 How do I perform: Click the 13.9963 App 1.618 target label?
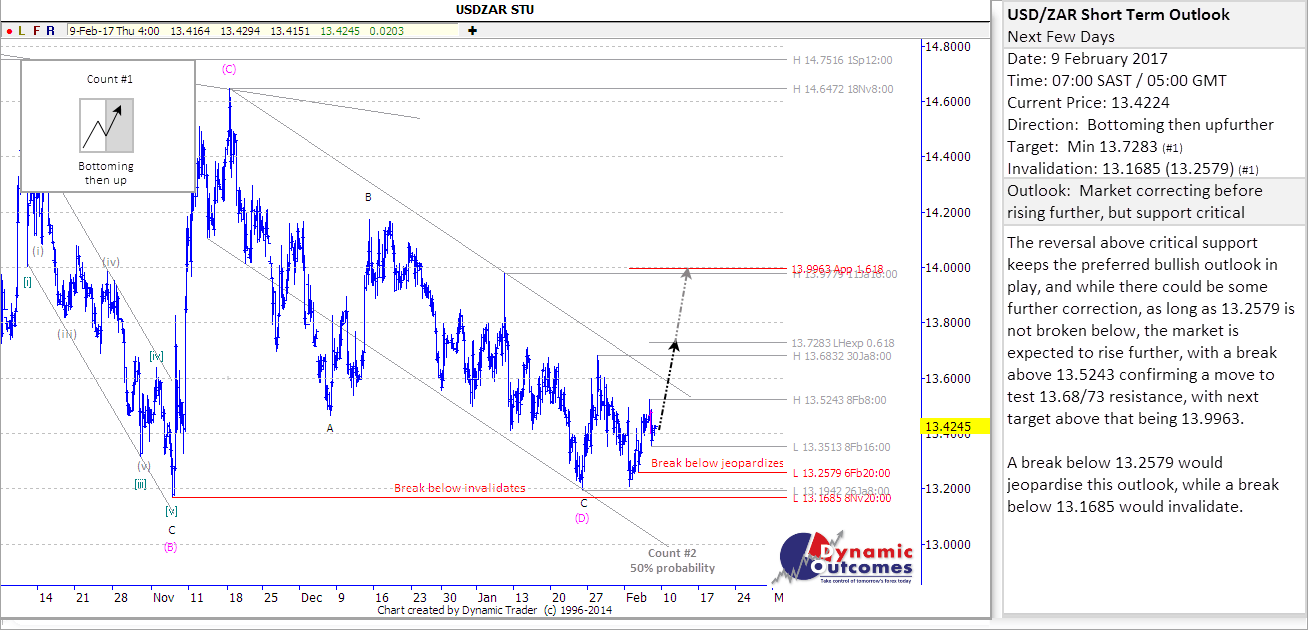pos(838,268)
